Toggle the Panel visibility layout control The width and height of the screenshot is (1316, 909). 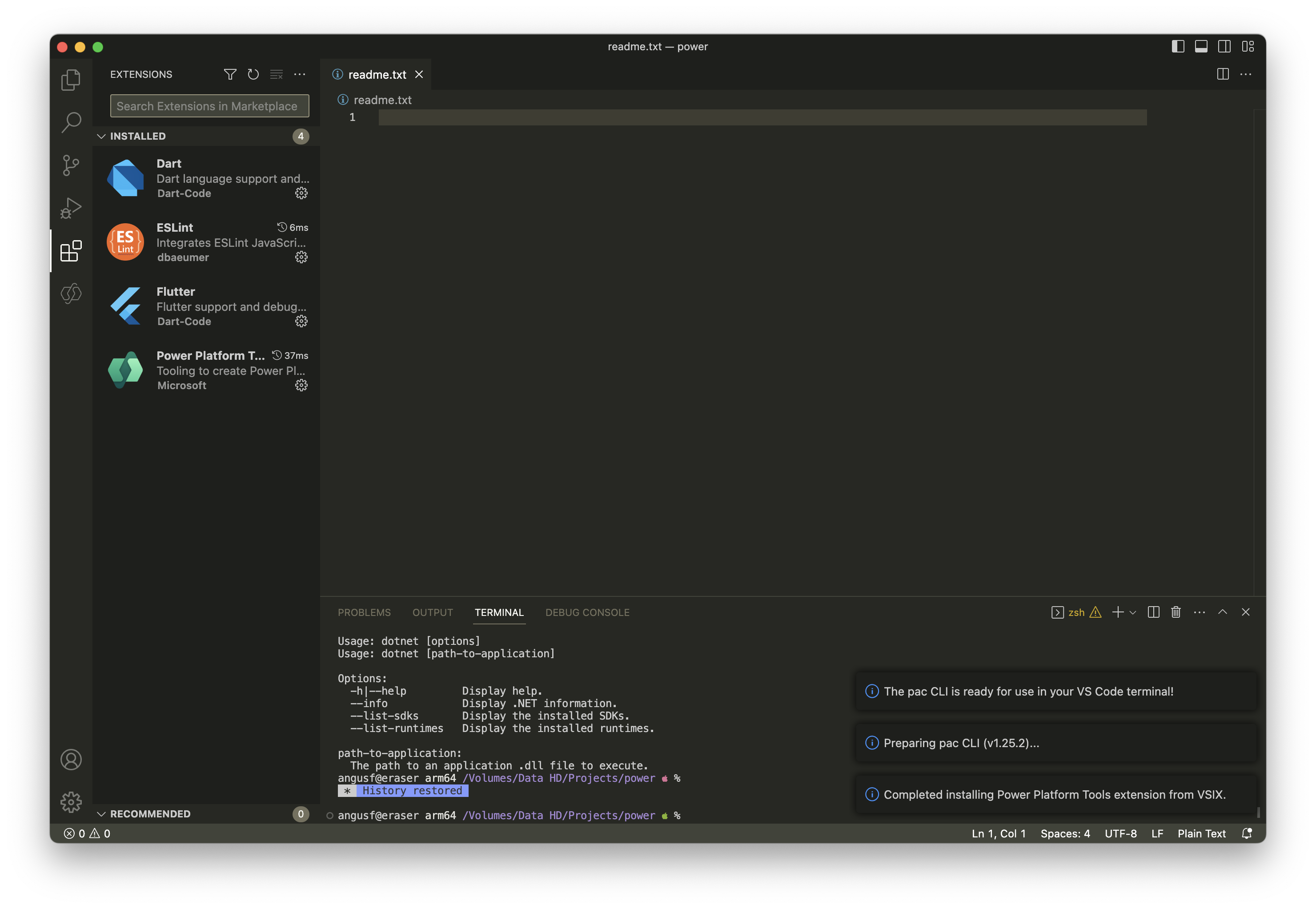pyautogui.click(x=1201, y=46)
